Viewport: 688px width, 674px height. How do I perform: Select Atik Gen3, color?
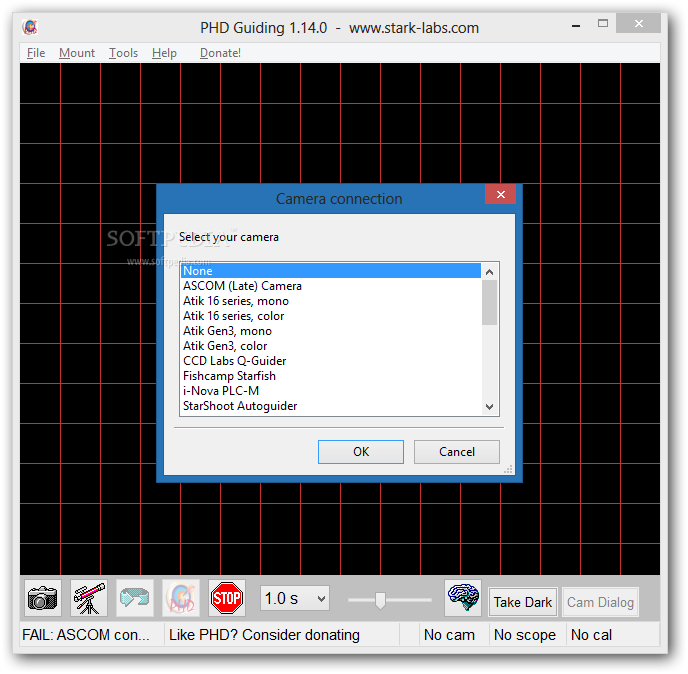pyautogui.click(x=331, y=346)
